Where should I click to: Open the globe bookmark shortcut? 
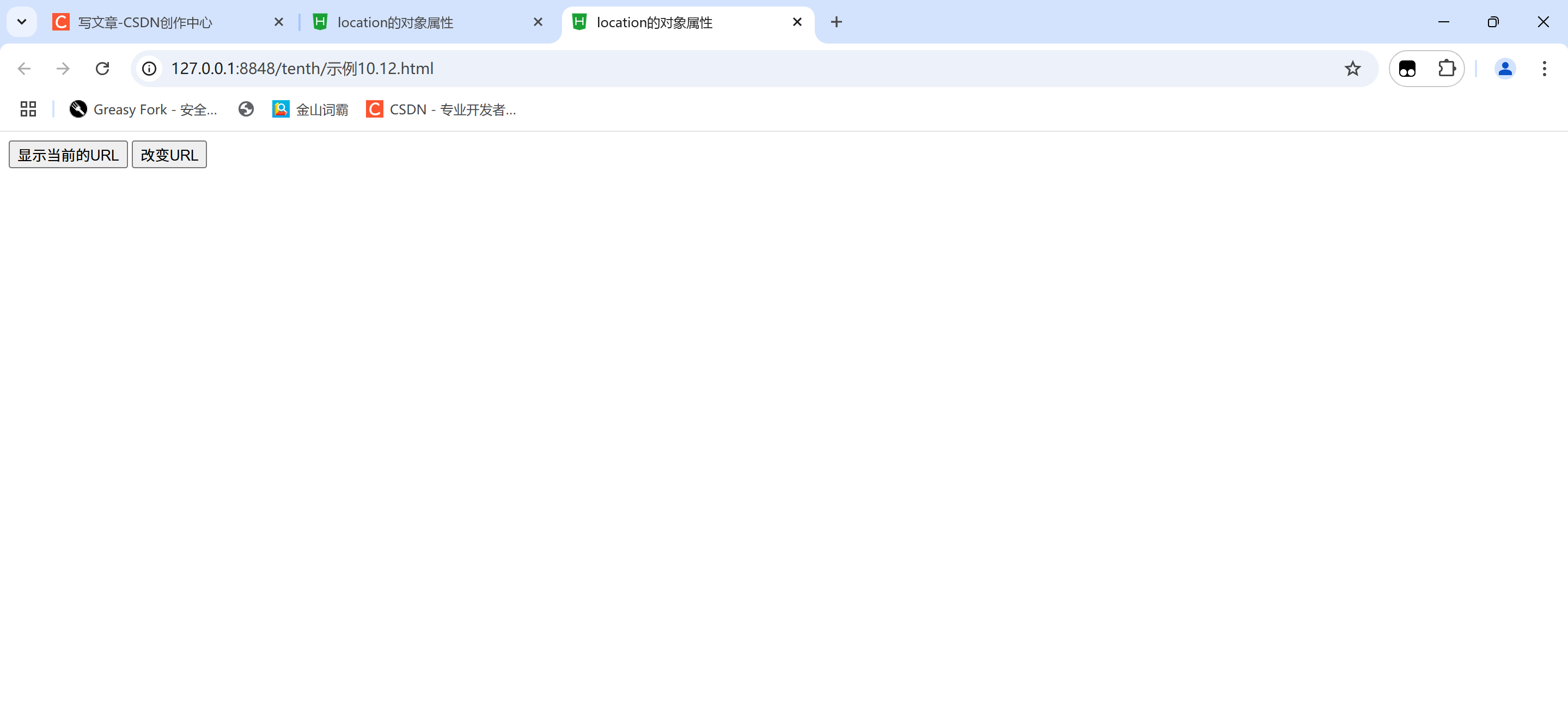coord(246,109)
